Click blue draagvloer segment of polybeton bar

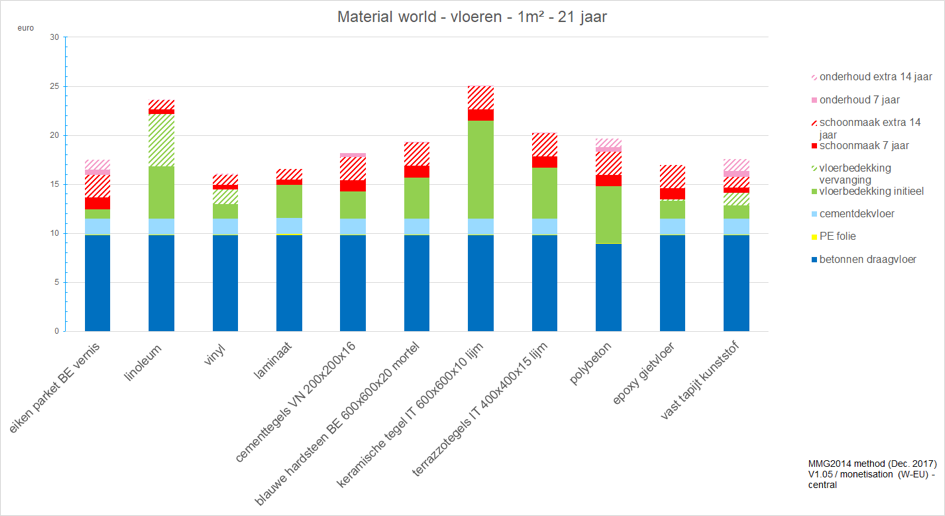[x=609, y=288]
